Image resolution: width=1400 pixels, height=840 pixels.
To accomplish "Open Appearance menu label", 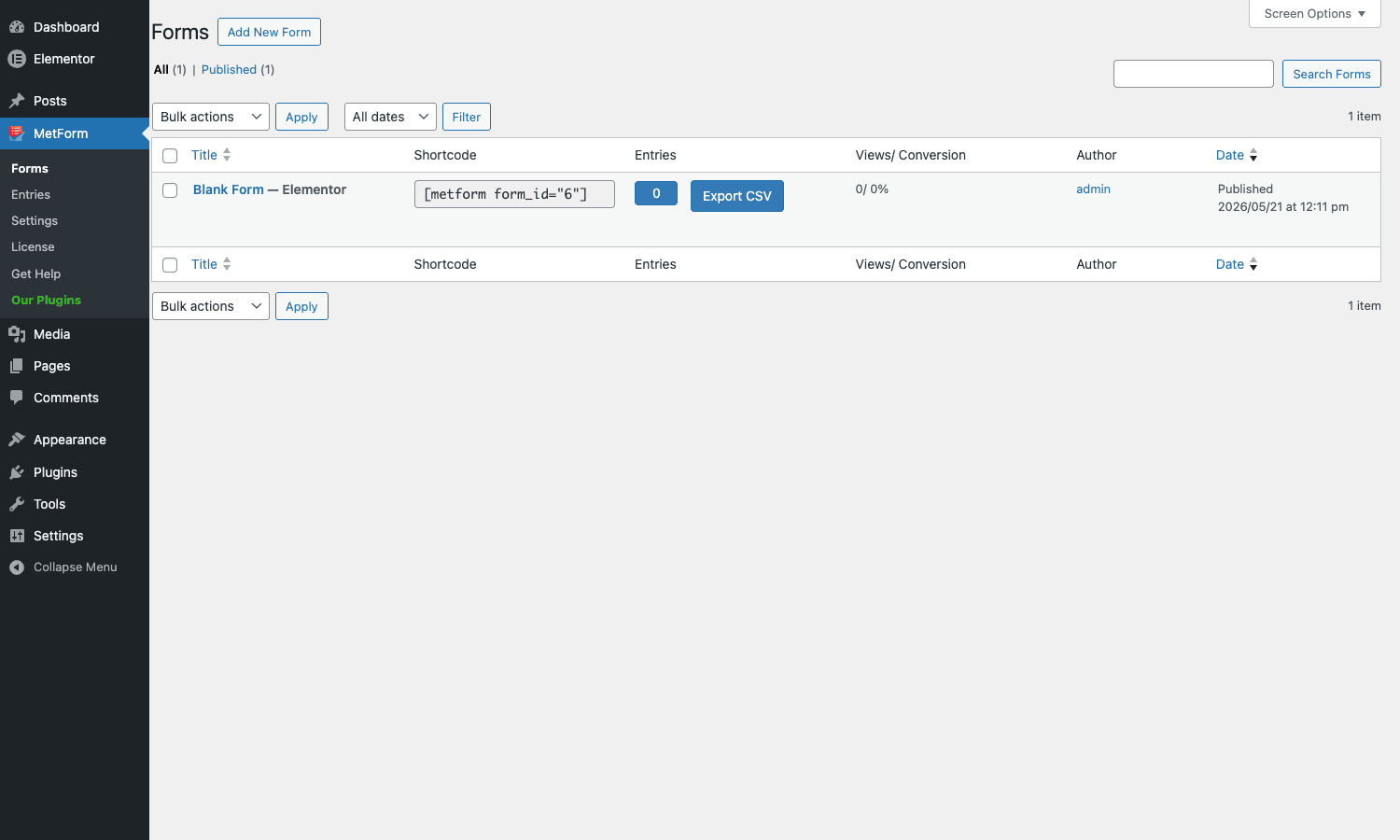I will click(x=70, y=440).
